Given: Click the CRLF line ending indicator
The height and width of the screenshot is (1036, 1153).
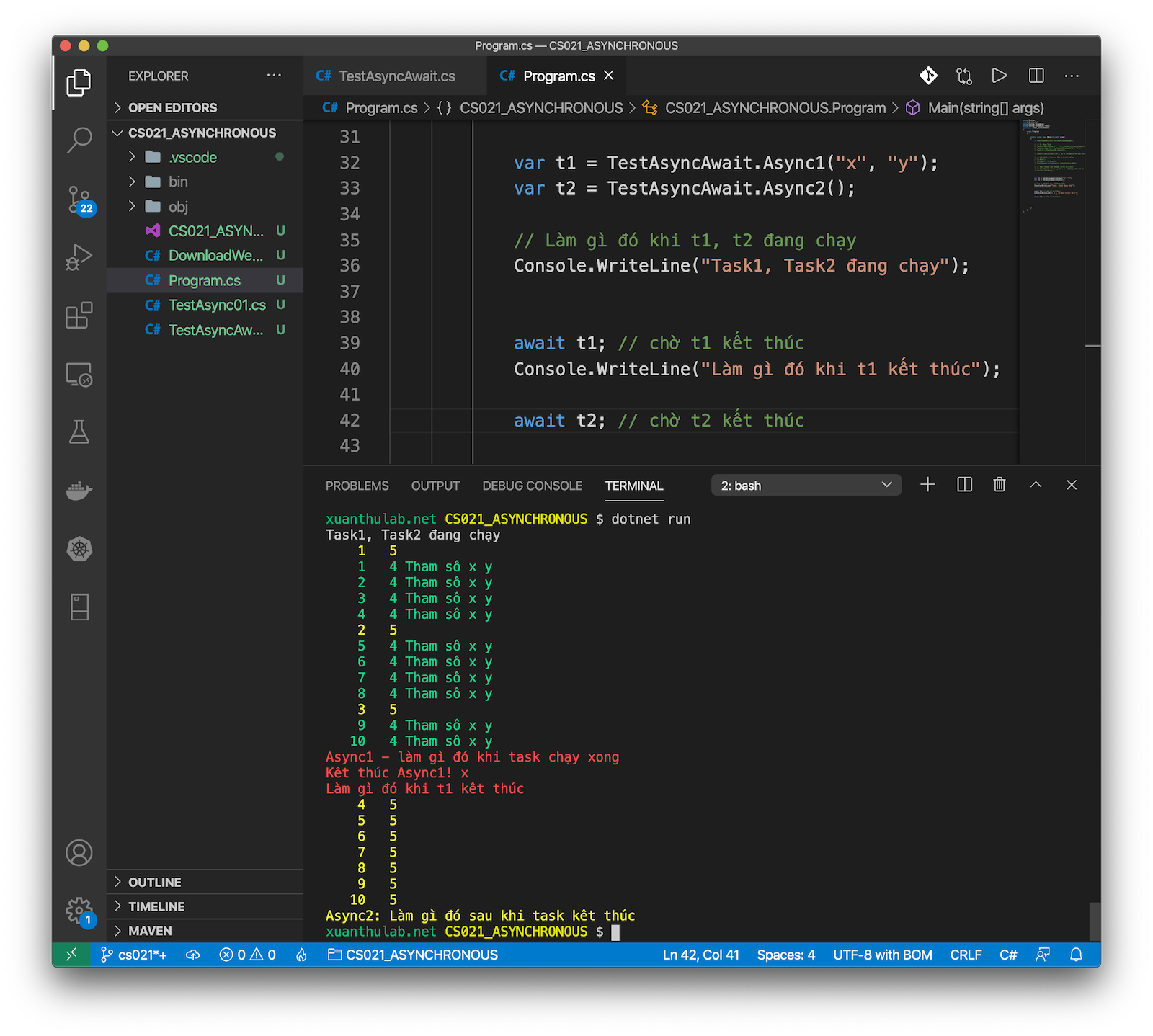Looking at the screenshot, I should point(965,955).
